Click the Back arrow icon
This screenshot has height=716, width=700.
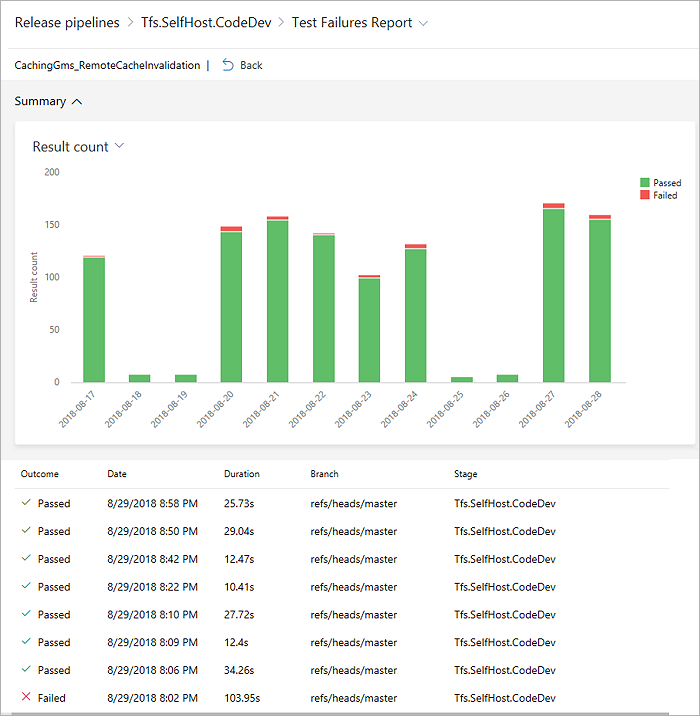click(x=227, y=65)
